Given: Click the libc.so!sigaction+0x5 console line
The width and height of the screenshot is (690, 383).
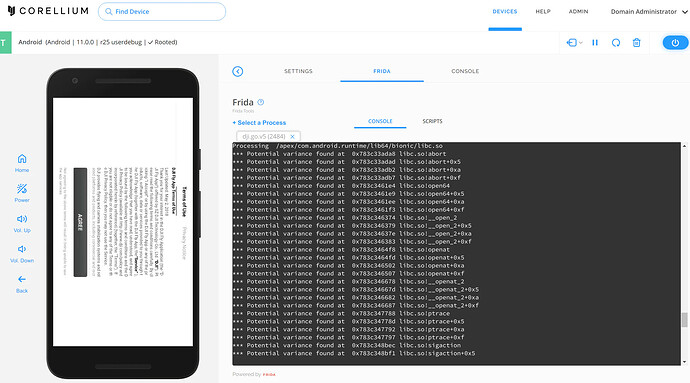Looking at the screenshot, I should pyautogui.click(x=354, y=353).
